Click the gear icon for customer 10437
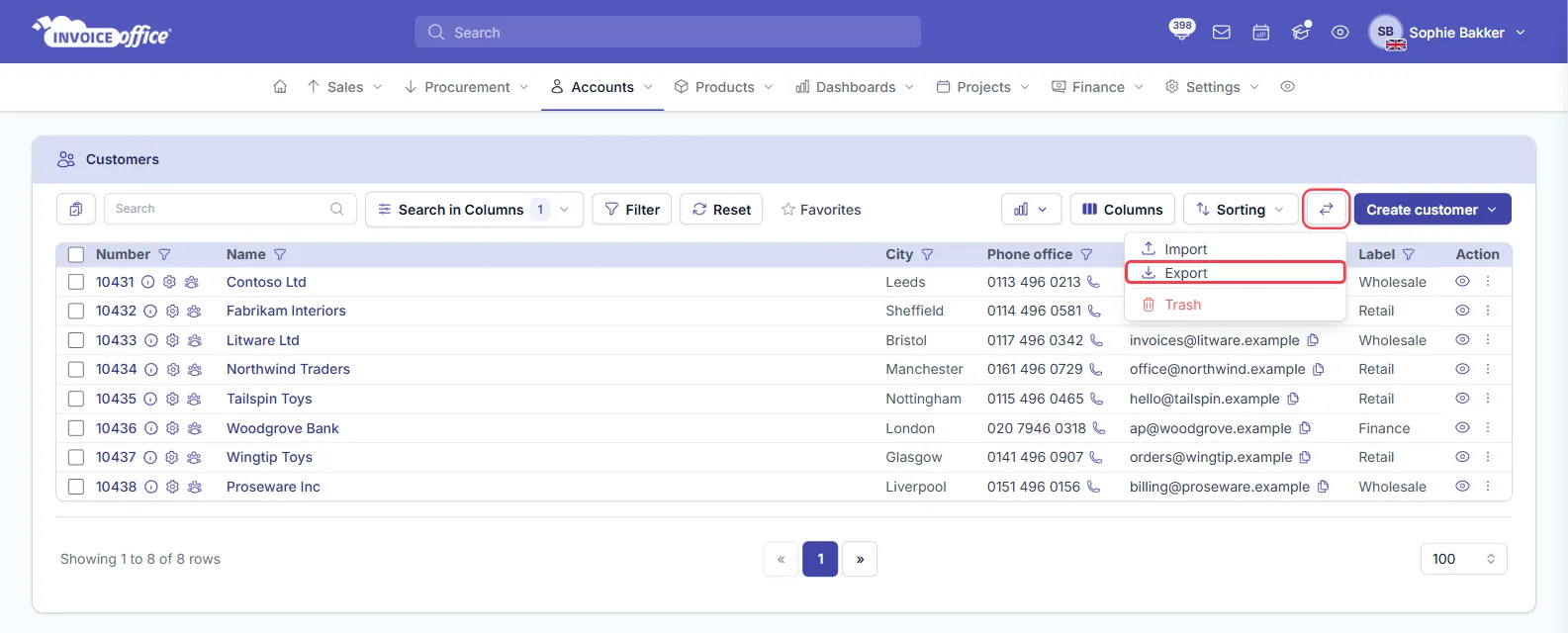 (x=172, y=457)
